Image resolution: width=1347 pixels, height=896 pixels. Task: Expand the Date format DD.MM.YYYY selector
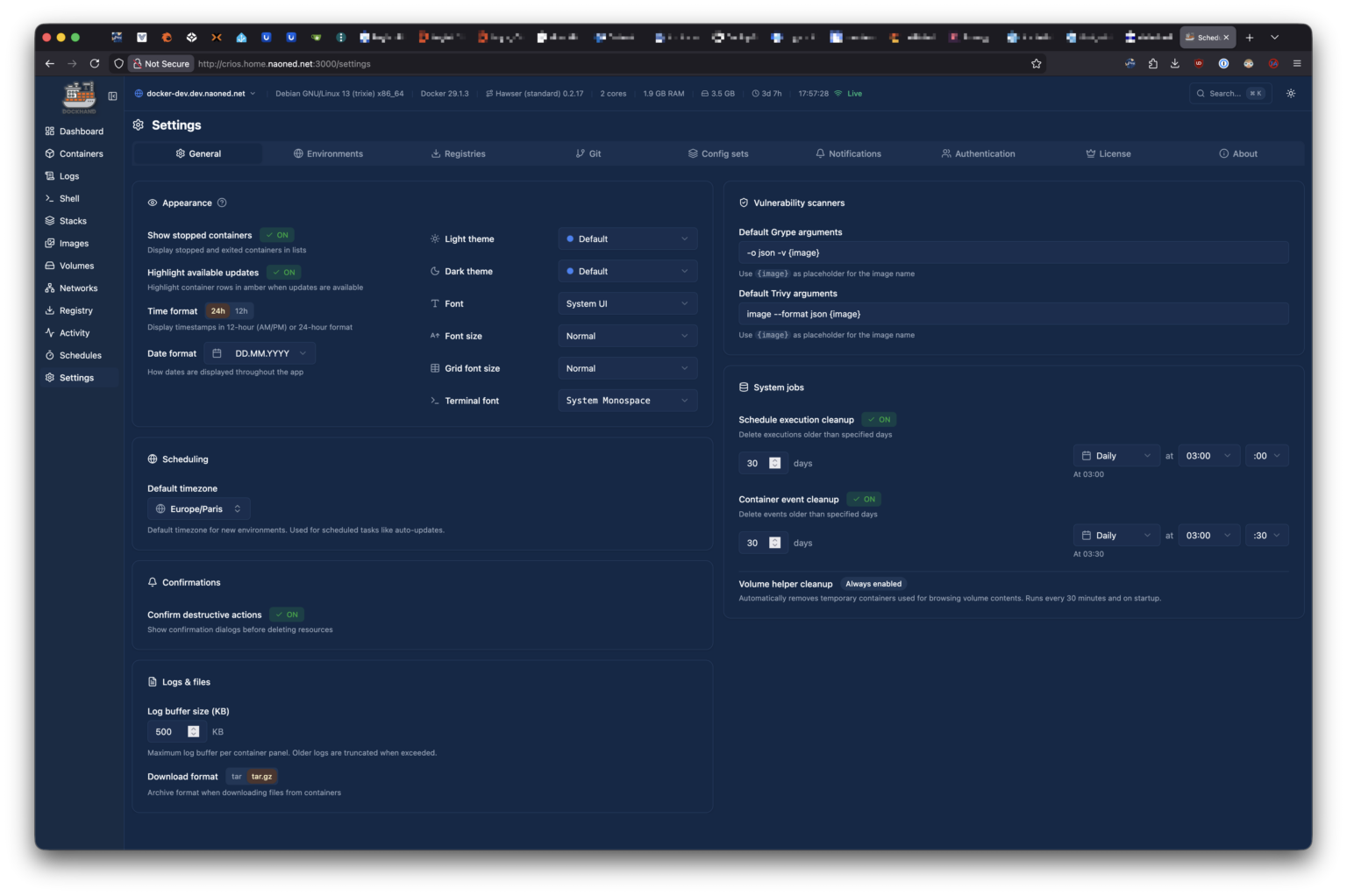click(260, 353)
